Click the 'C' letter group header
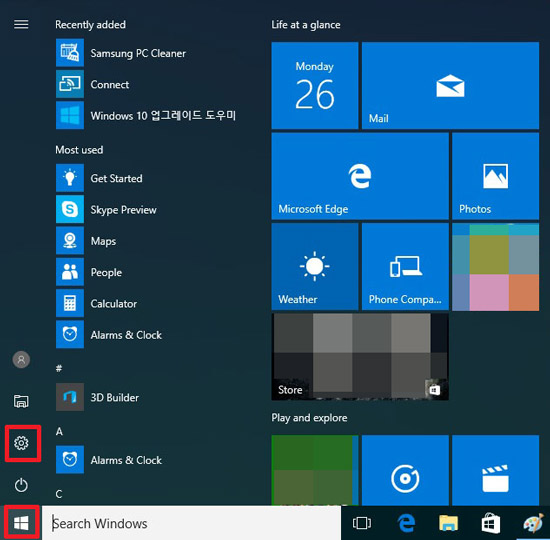This screenshot has height=540, width=550. (59, 494)
